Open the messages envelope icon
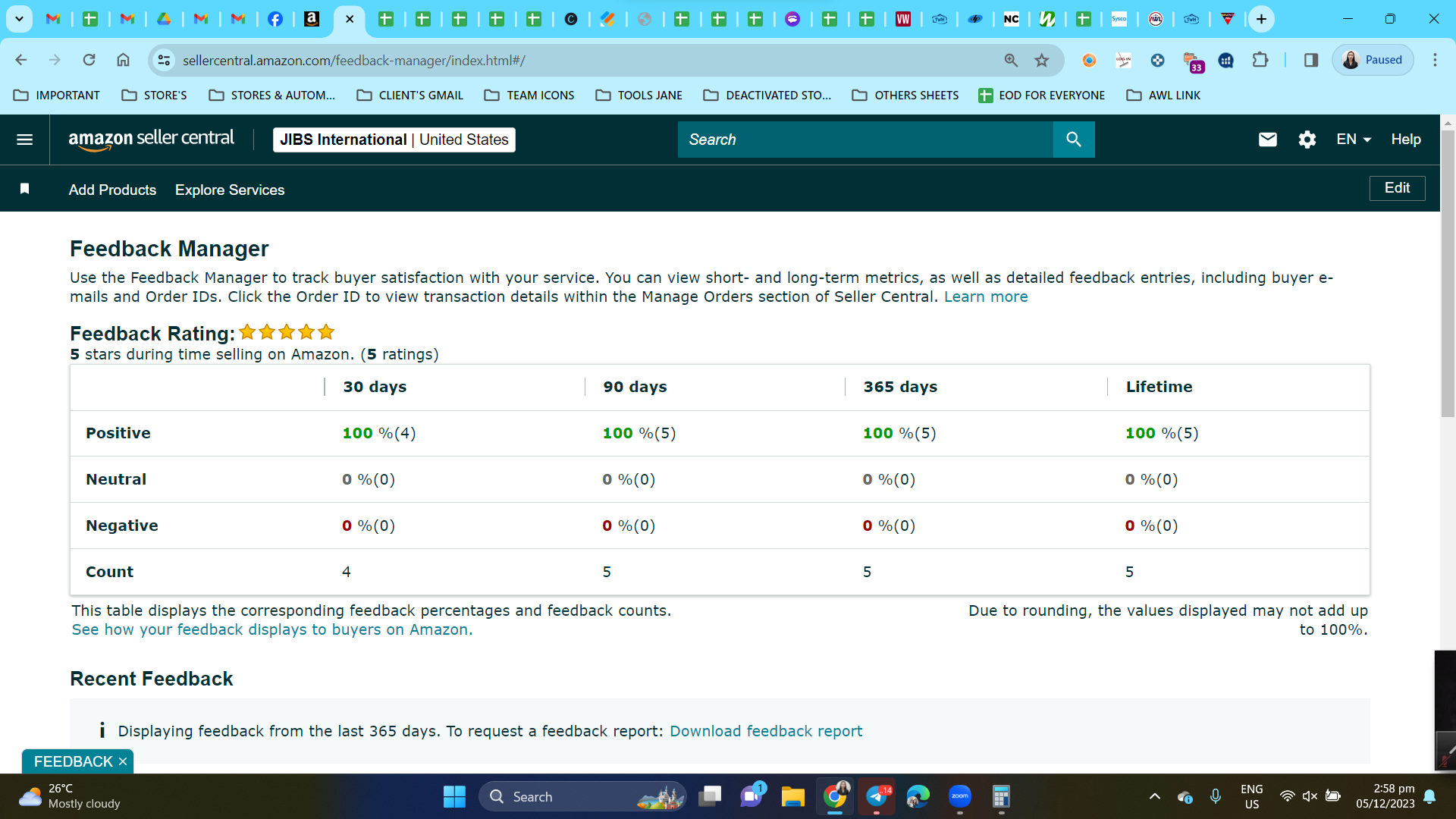 coord(1267,140)
